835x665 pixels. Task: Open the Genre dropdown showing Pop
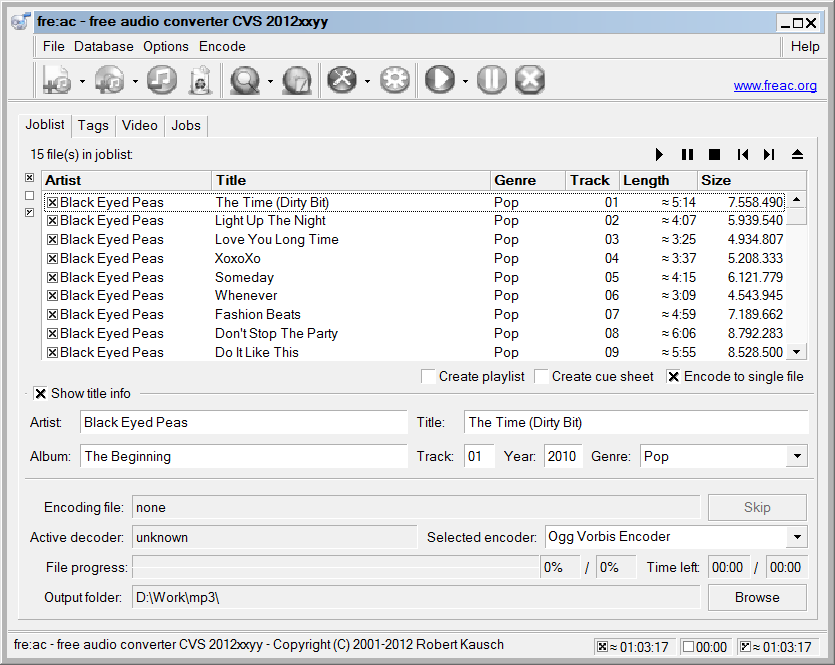[797, 456]
